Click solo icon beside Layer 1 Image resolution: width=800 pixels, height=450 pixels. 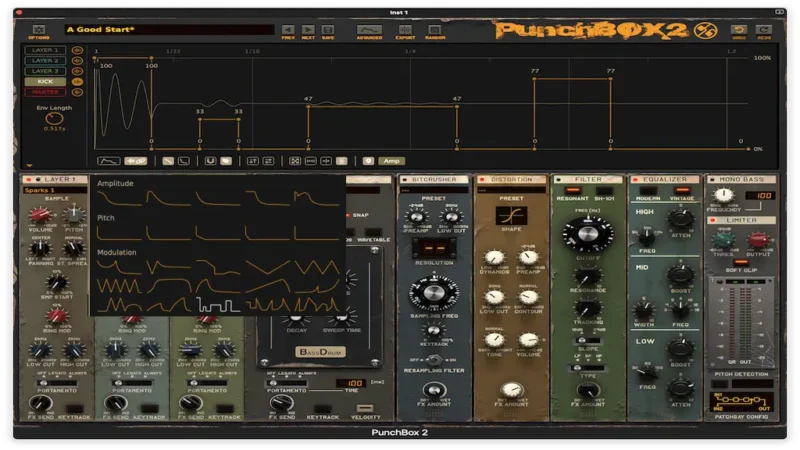point(77,50)
